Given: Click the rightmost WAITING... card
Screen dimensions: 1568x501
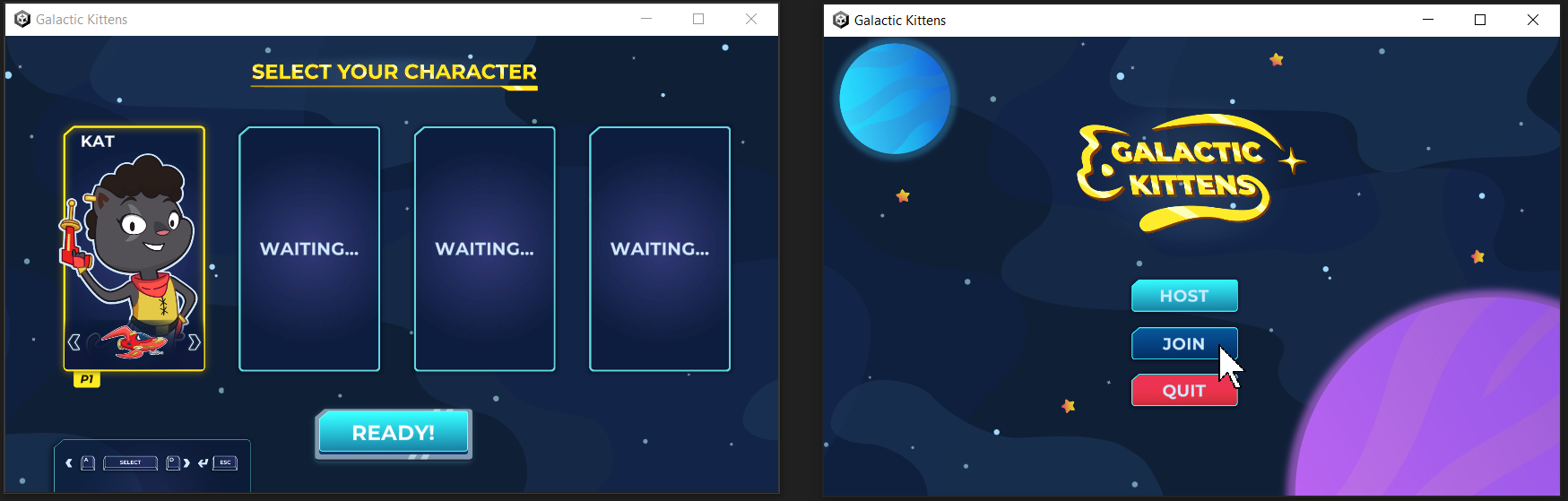Looking at the screenshot, I should (660, 248).
